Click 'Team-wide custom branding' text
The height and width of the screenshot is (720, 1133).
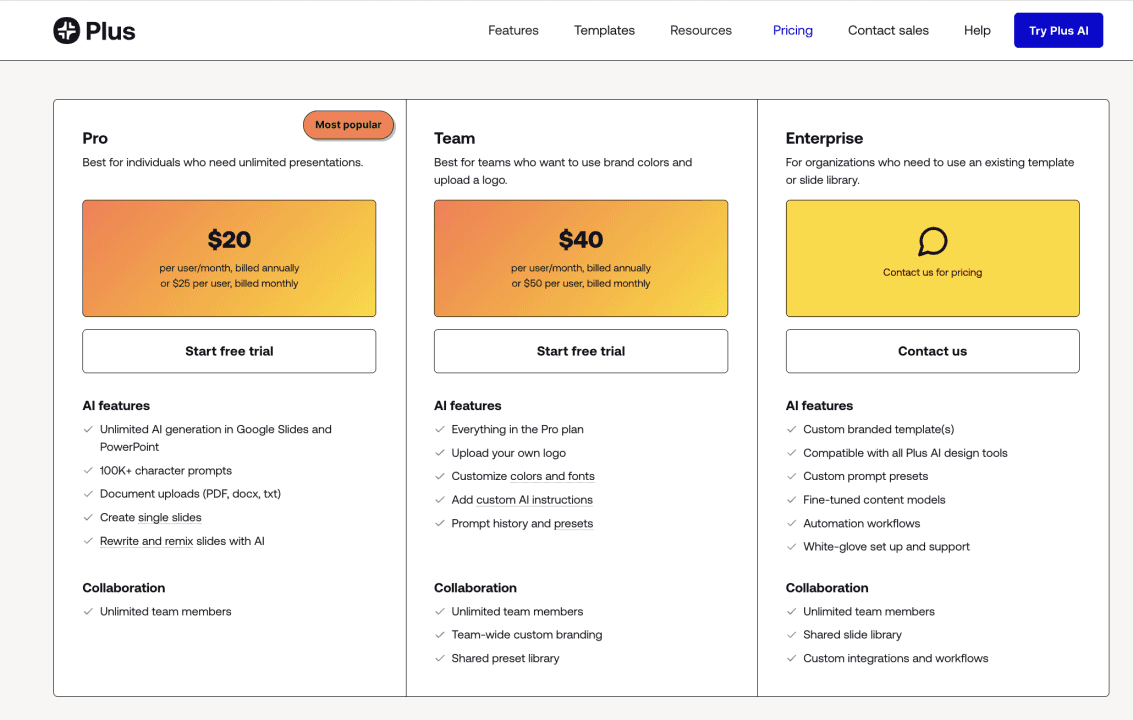click(527, 635)
